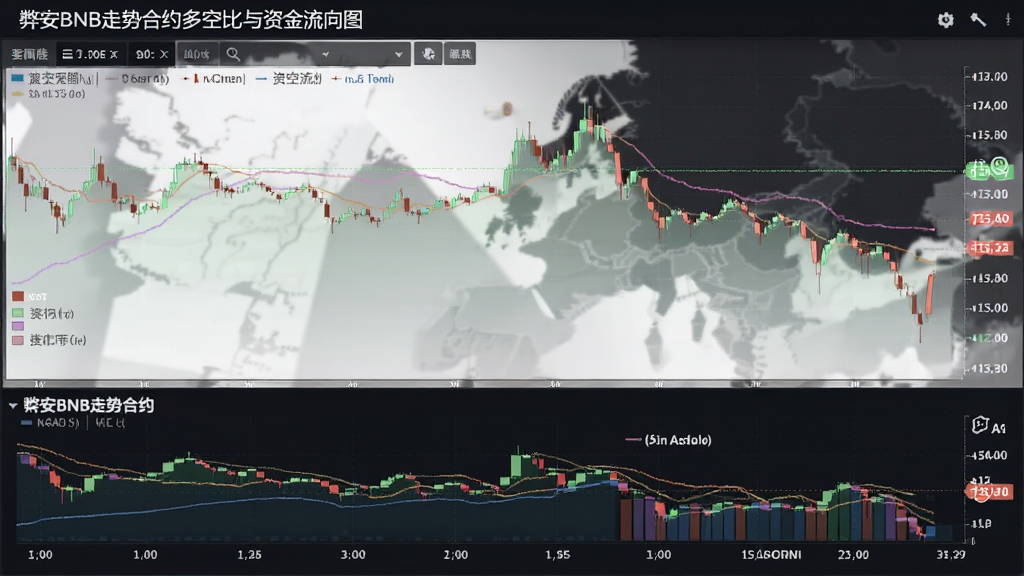Image resolution: width=1024 pixels, height=576 pixels.
Task: Click the search magnifier icon in toolbar
Action: coord(233,54)
